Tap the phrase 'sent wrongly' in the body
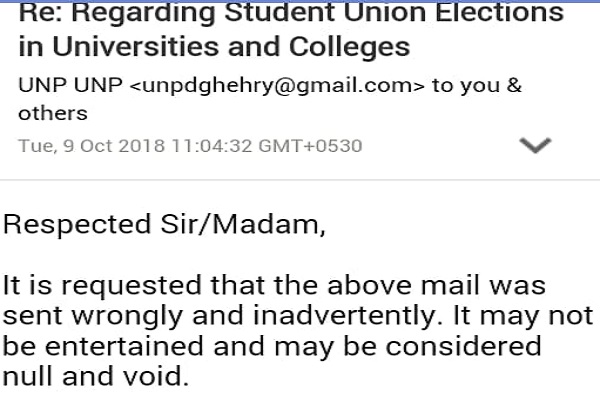 tap(93, 317)
